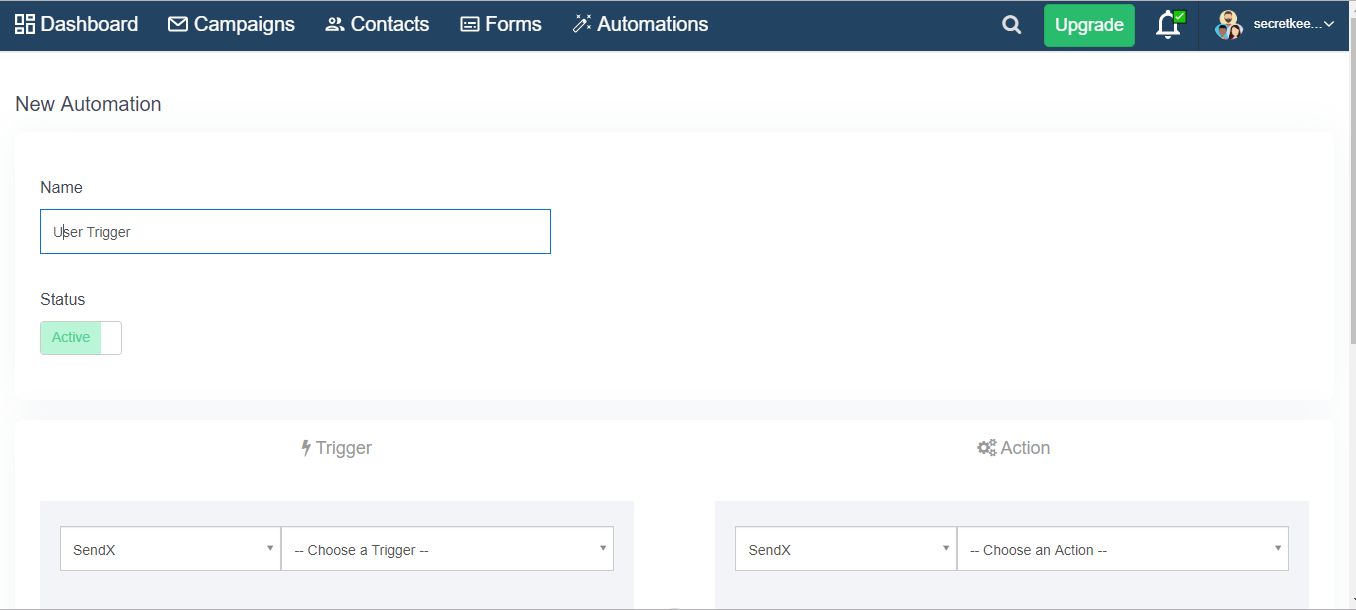The height and width of the screenshot is (610, 1356).
Task: Open search with the magnifier icon
Action: 1012,25
